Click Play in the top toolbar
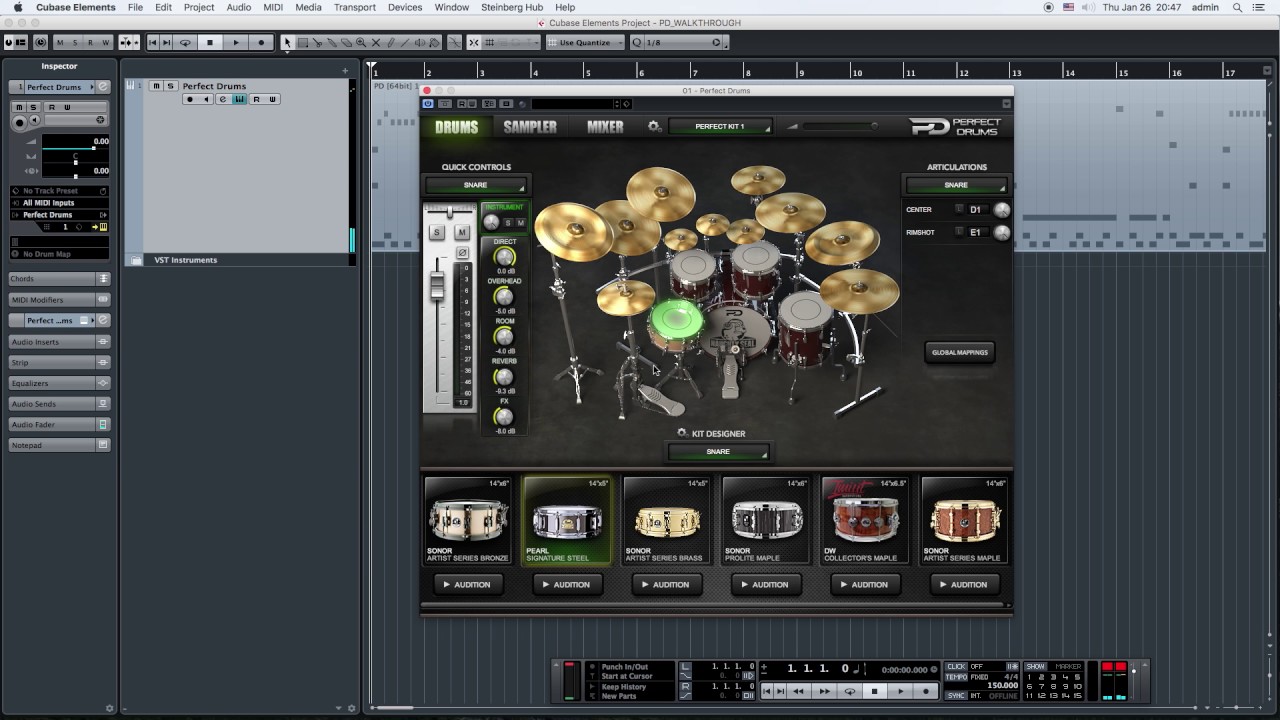The image size is (1280, 720). point(236,43)
